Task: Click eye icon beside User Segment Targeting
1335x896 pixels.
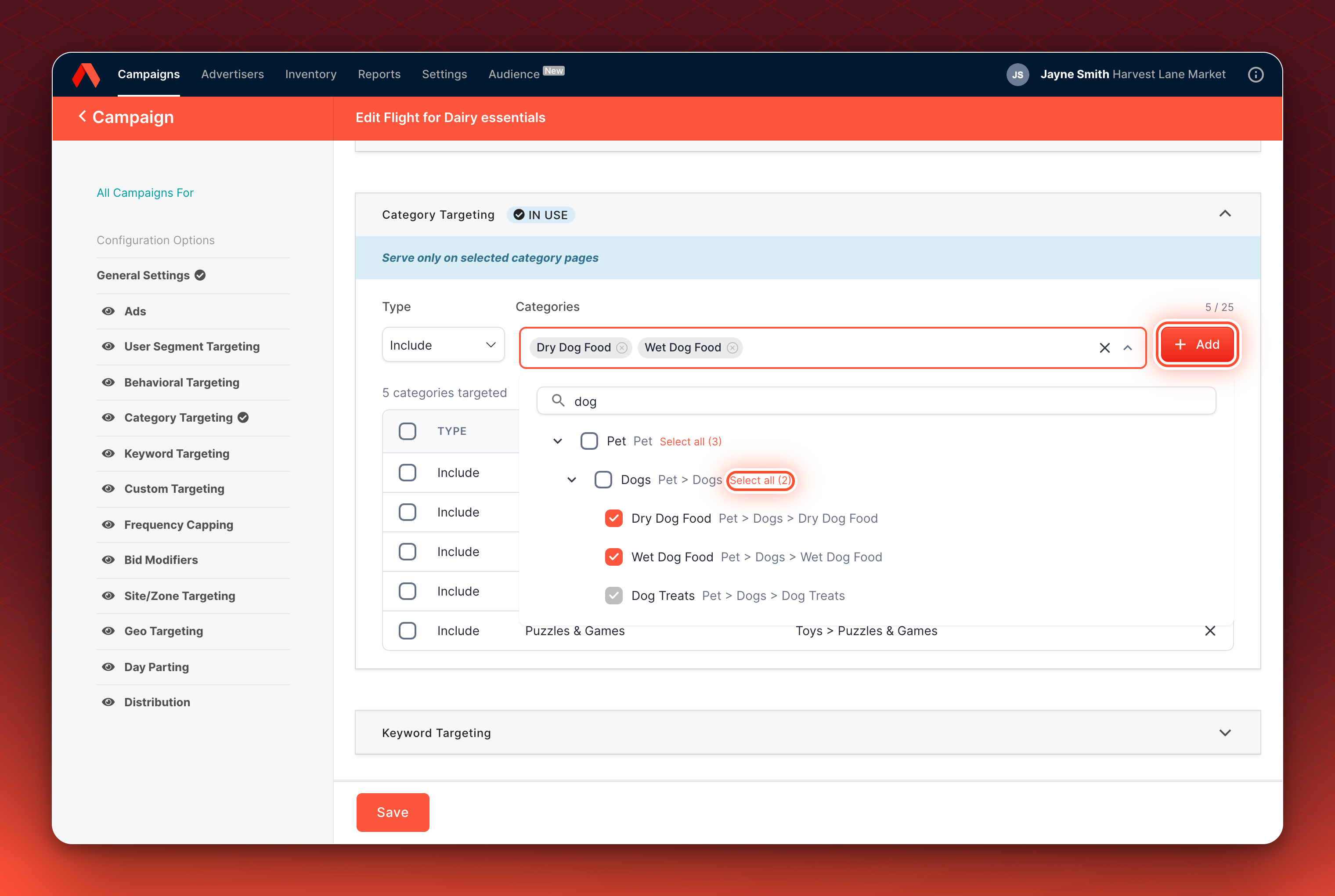Action: 108,346
